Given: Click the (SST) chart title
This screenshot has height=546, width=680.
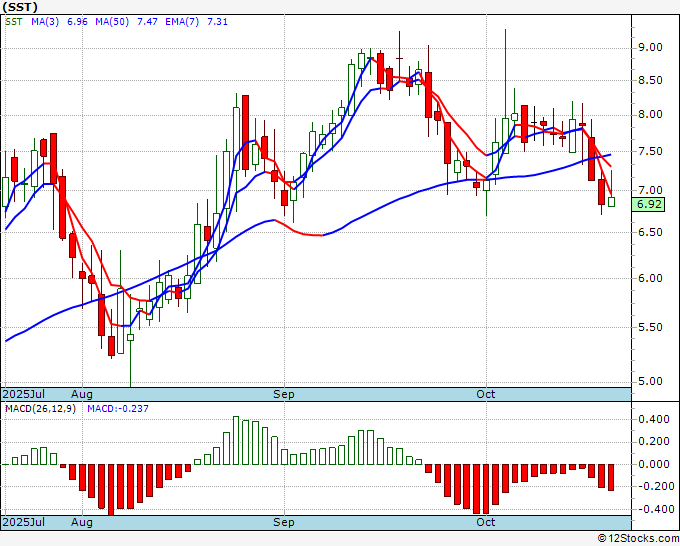Looking at the screenshot, I should pos(20,7).
